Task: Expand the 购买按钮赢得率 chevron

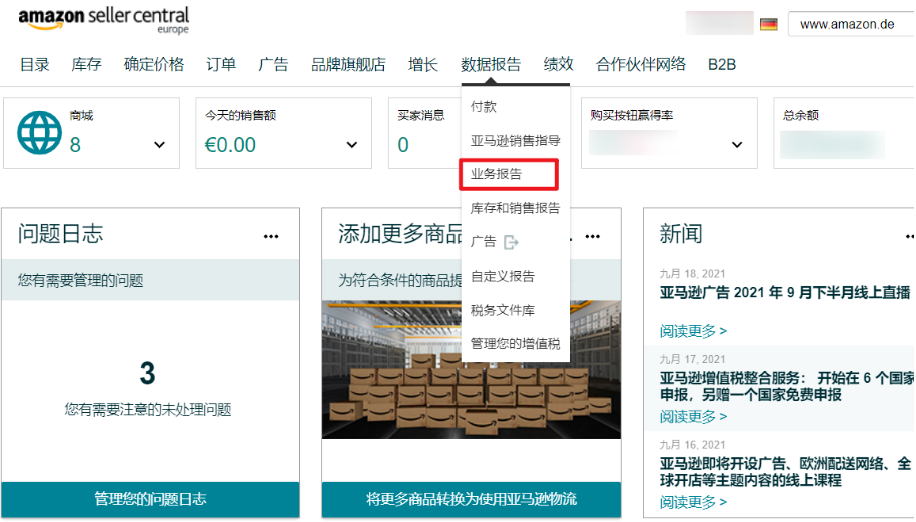Action: [737, 145]
